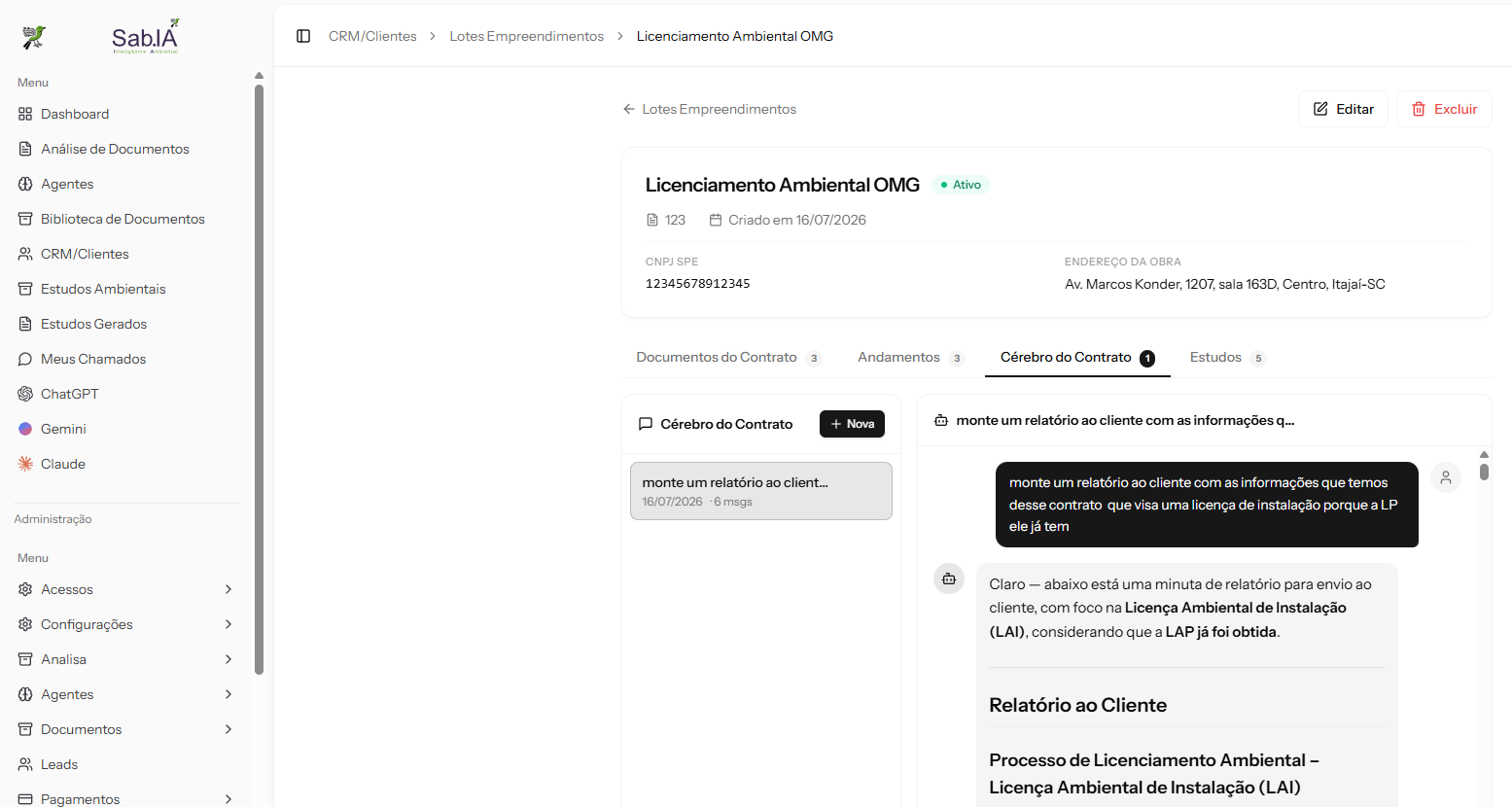Viewport: 1512px width, 807px height.
Task: Click the chat bubble icon by Cérebro do Contrato
Action: (x=646, y=424)
